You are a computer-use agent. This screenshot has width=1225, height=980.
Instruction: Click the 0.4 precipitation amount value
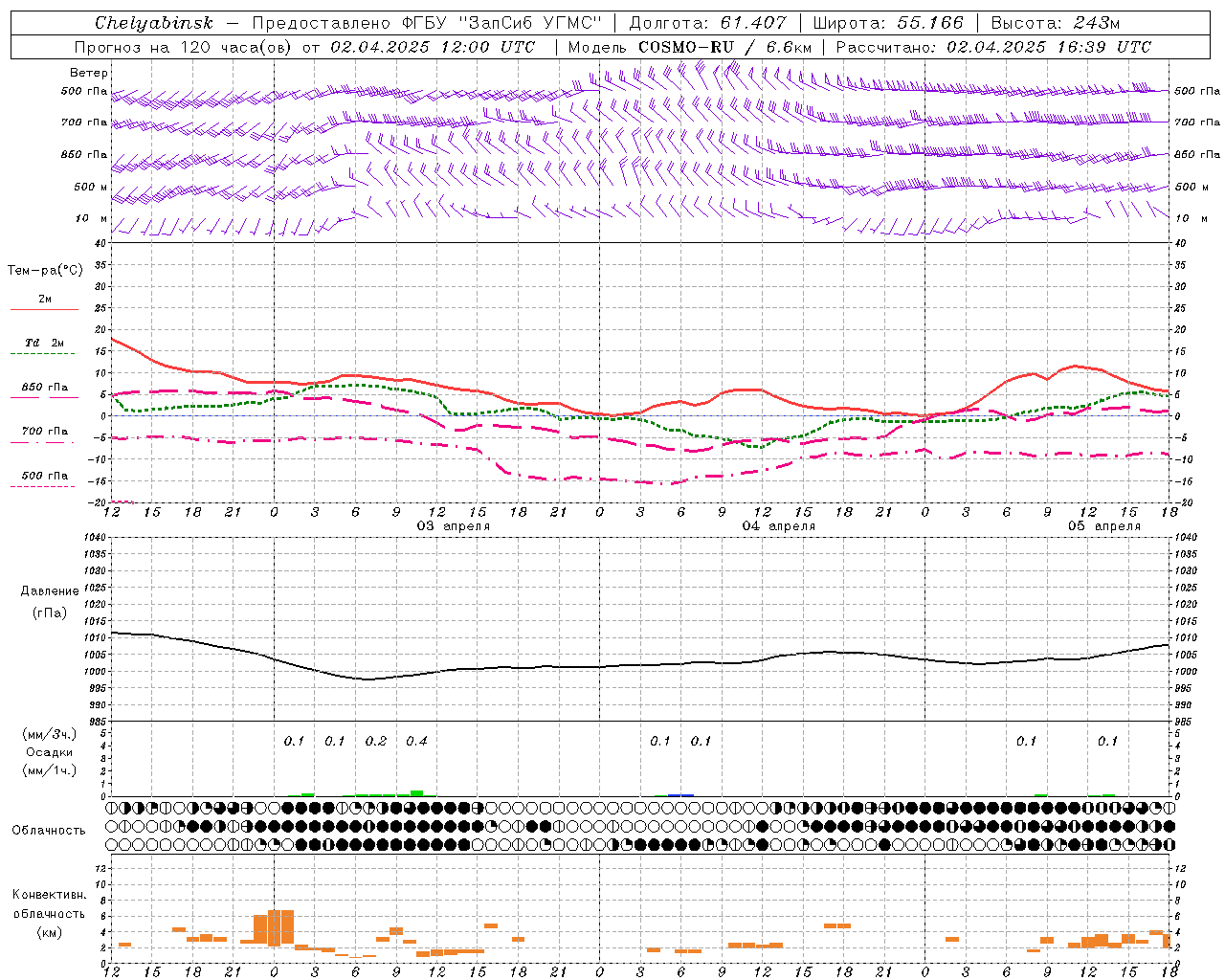(x=416, y=742)
